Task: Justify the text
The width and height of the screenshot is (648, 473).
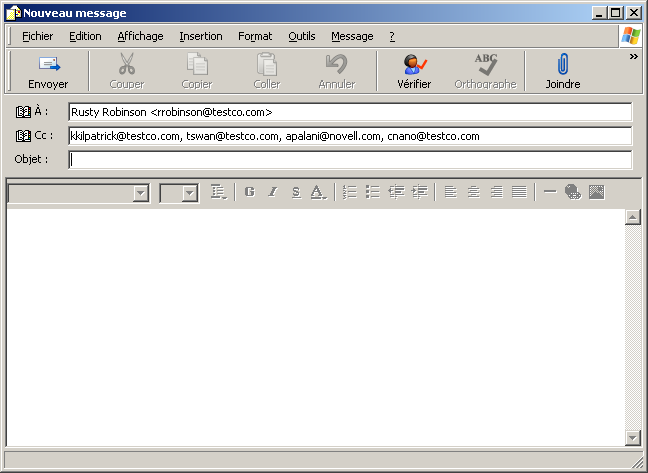Action: 519,192
